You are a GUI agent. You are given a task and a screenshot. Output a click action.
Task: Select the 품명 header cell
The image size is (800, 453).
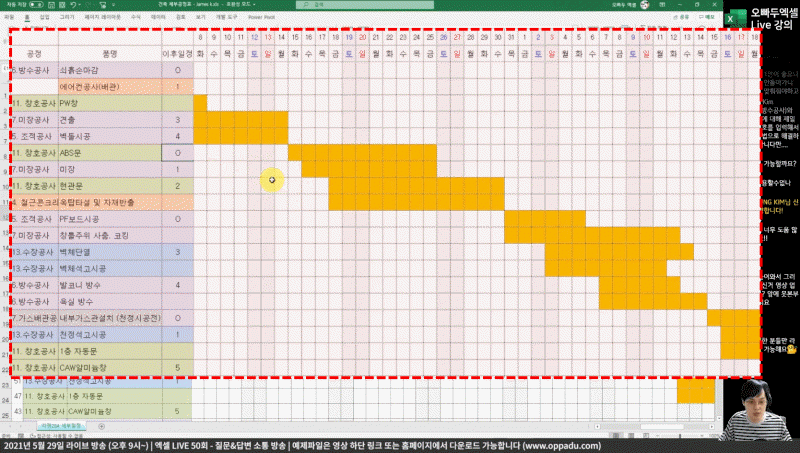click(x=109, y=52)
